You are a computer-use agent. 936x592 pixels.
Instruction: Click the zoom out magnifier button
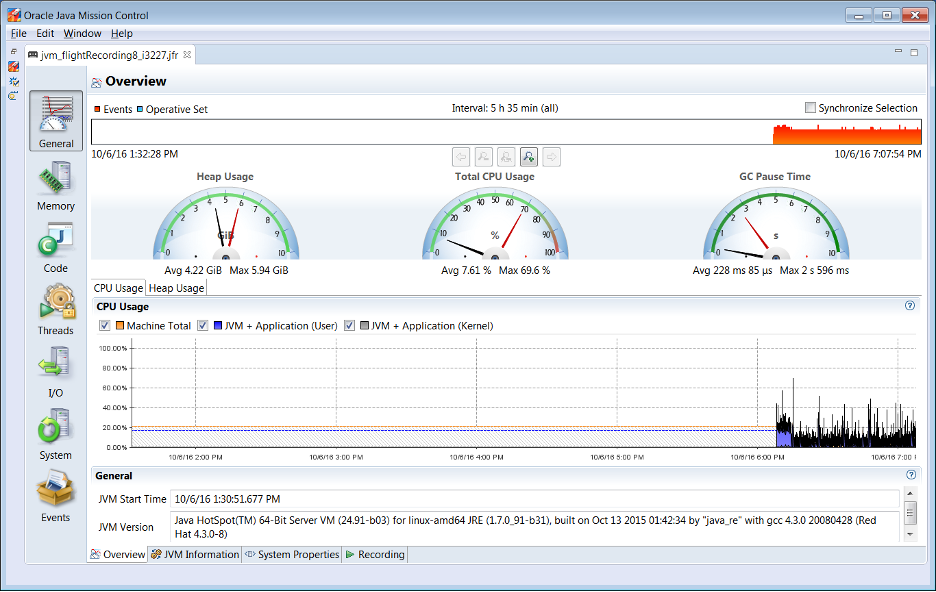tap(484, 157)
